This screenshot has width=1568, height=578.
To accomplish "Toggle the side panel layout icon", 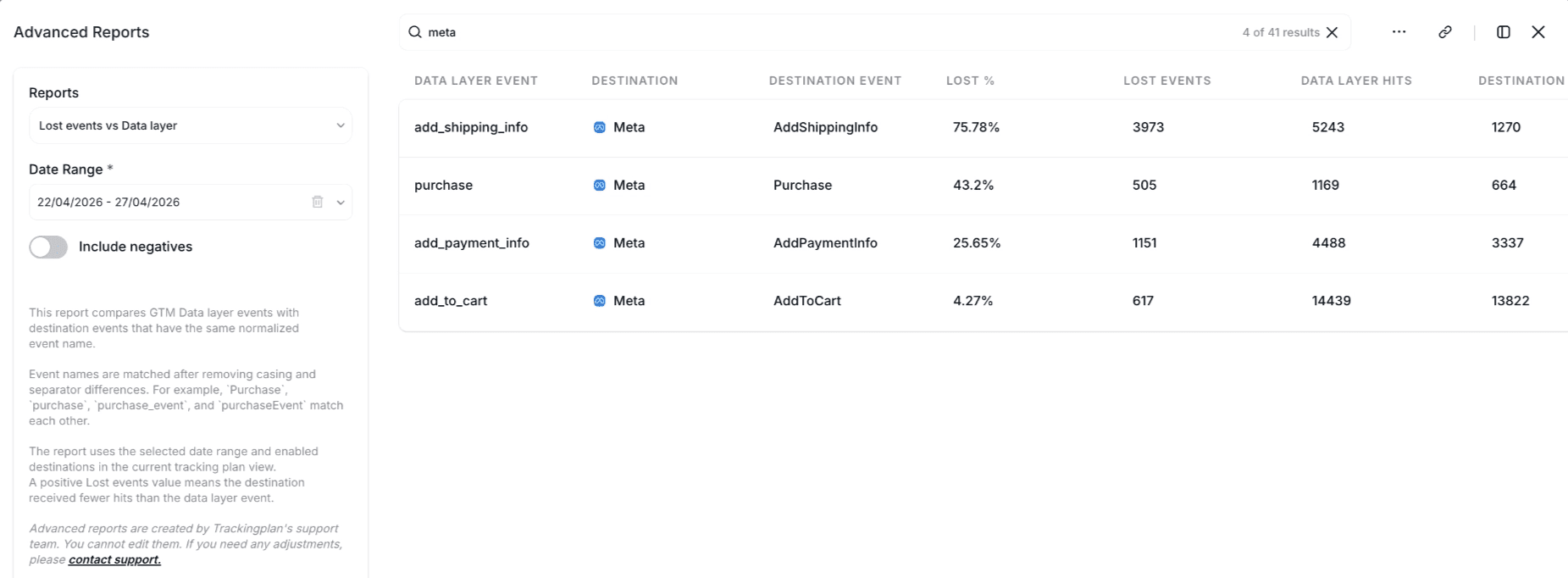I will 1504,32.
